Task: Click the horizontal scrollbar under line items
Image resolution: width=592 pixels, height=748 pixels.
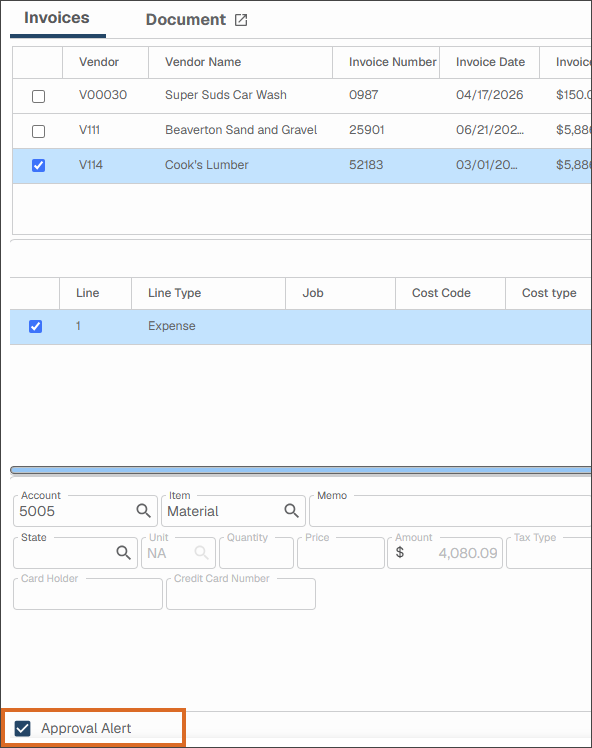Action: pos(301,470)
